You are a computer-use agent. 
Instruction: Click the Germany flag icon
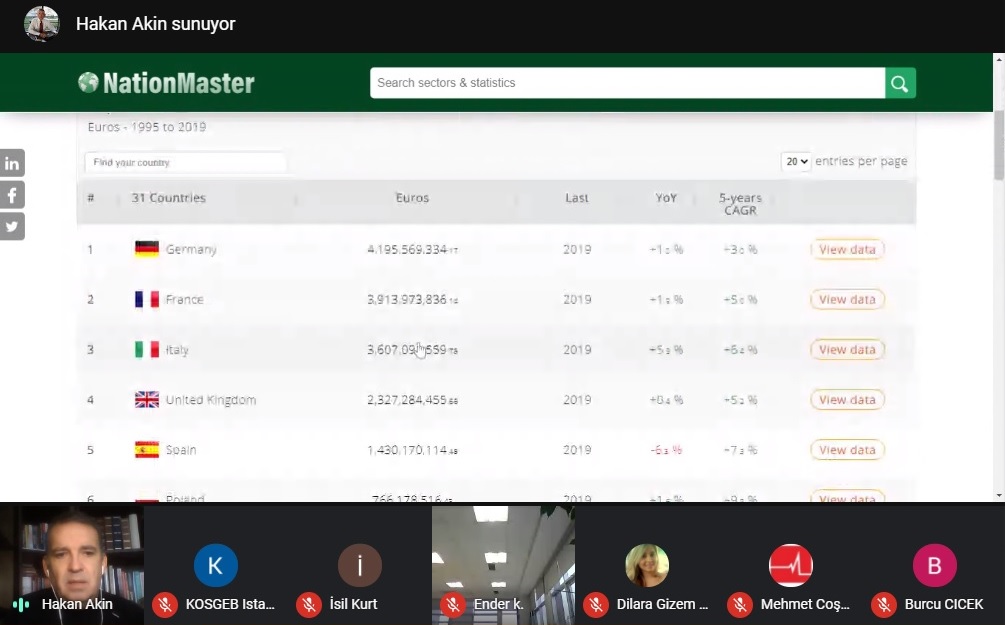point(147,249)
